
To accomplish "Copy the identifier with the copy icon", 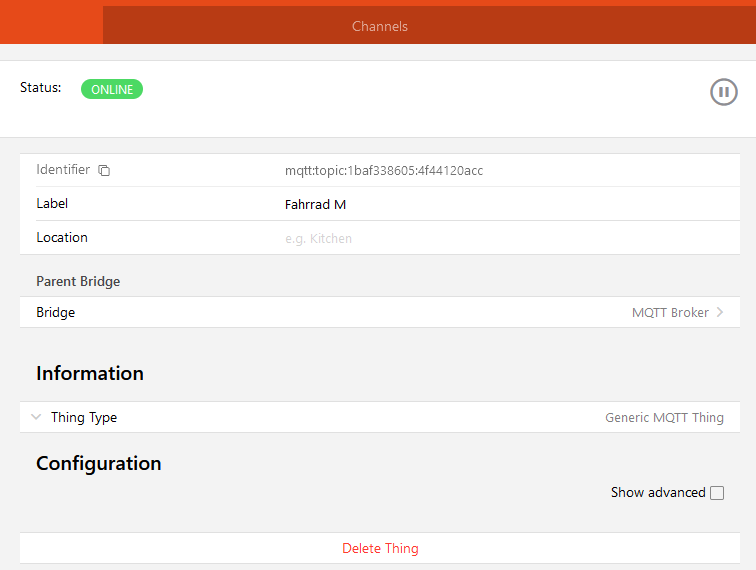I will [x=104, y=171].
